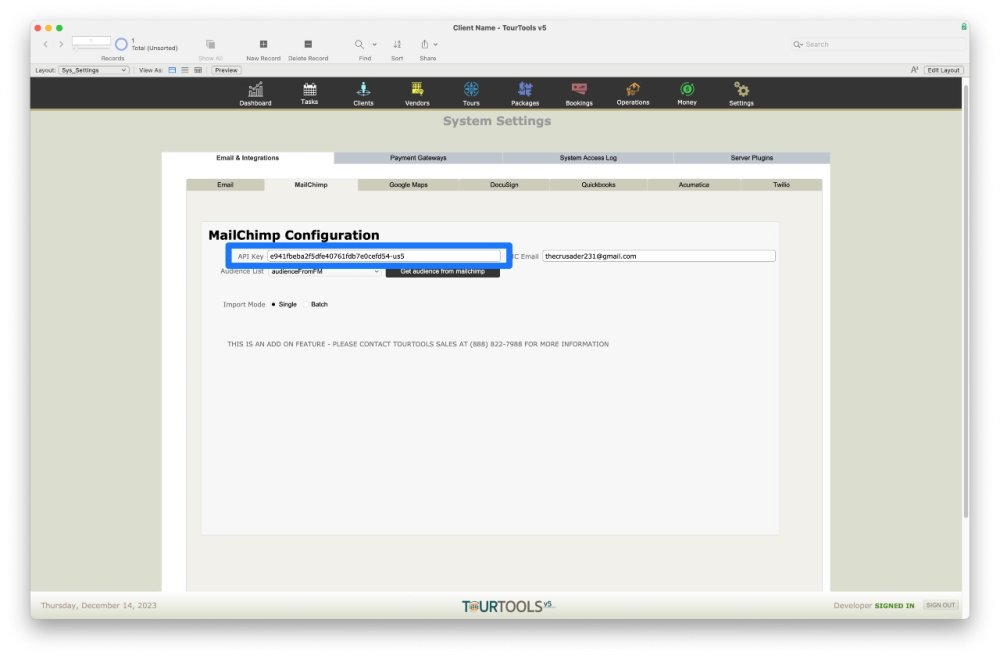Switch to Payment Gateways tab
The width and height of the screenshot is (1000, 659).
coord(418,158)
